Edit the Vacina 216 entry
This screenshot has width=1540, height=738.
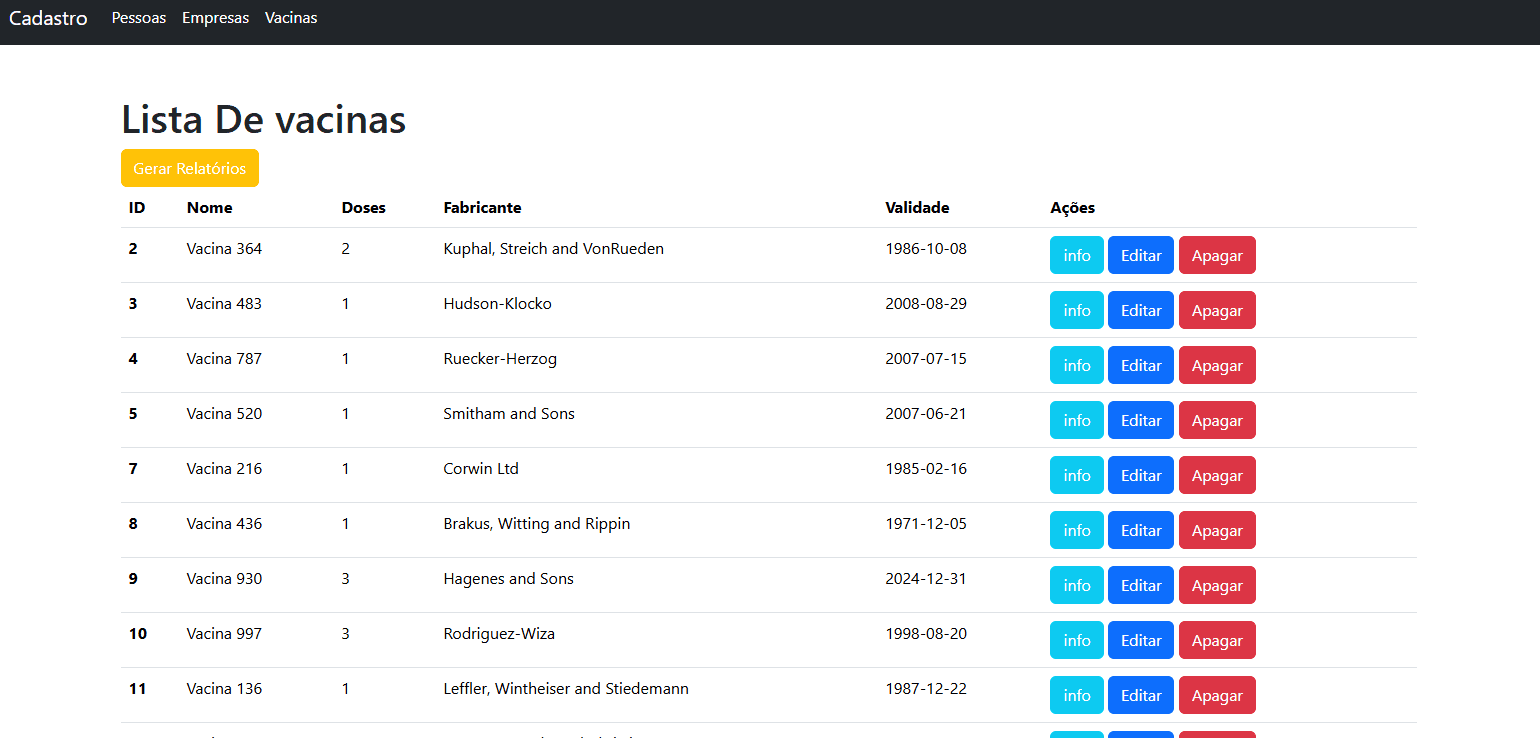point(1141,475)
